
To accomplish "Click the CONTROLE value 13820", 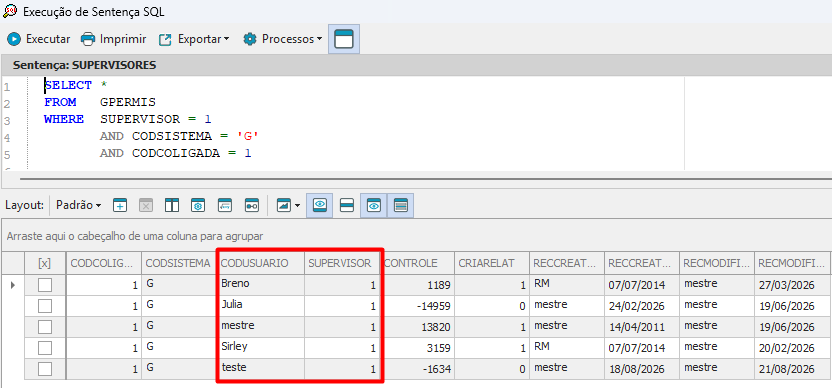I will pos(417,327).
